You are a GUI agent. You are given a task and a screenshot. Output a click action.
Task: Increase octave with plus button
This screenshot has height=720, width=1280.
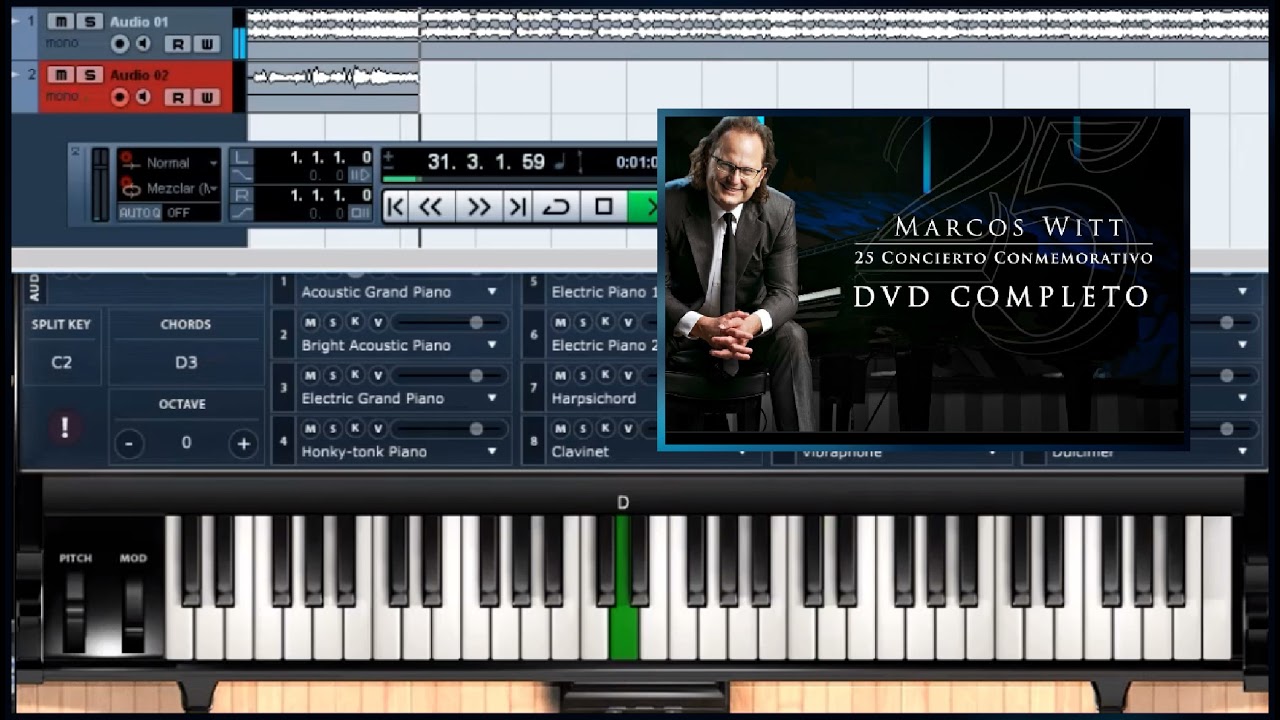tap(243, 443)
